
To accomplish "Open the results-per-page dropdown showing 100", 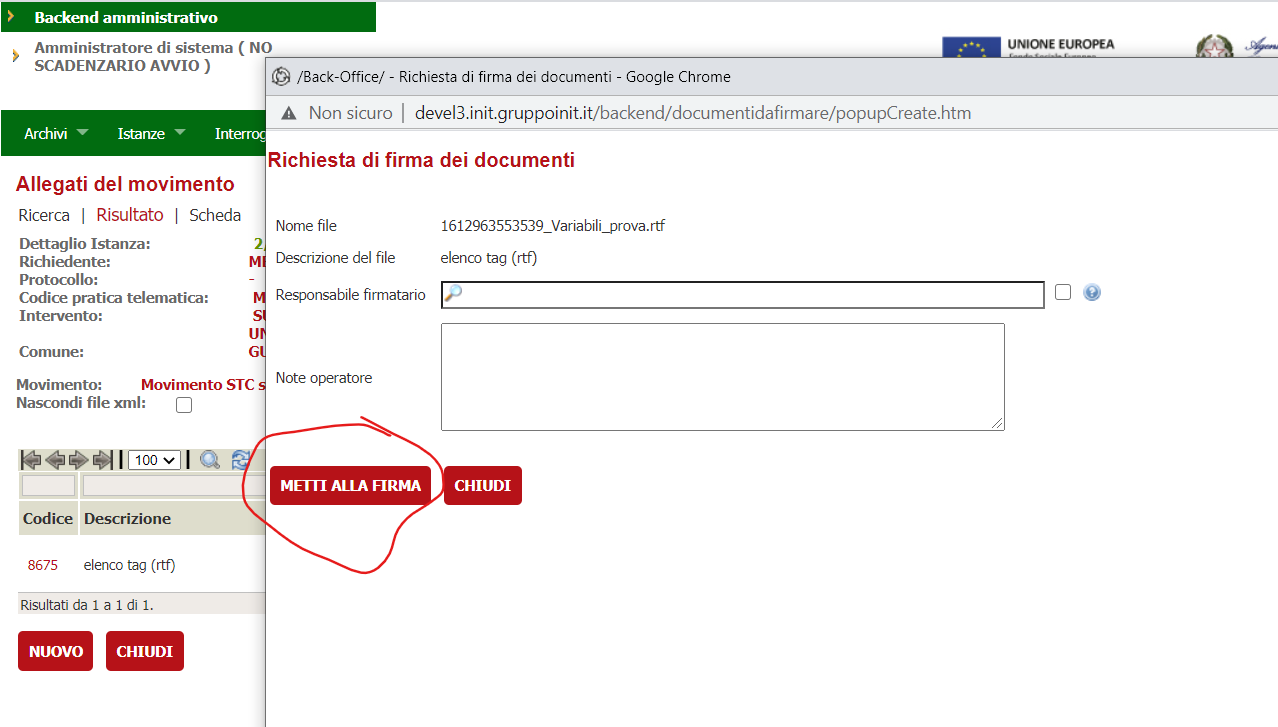I will click(153, 459).
